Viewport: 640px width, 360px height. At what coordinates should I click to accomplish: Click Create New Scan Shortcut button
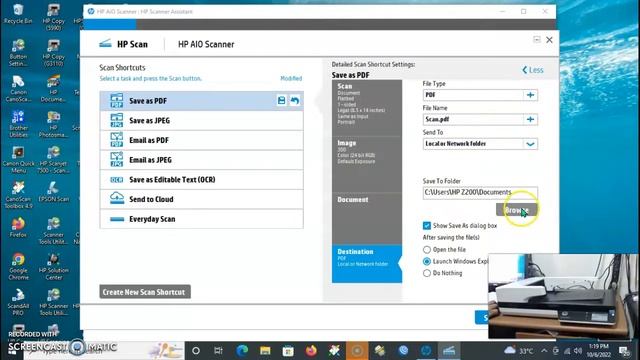pos(145,292)
